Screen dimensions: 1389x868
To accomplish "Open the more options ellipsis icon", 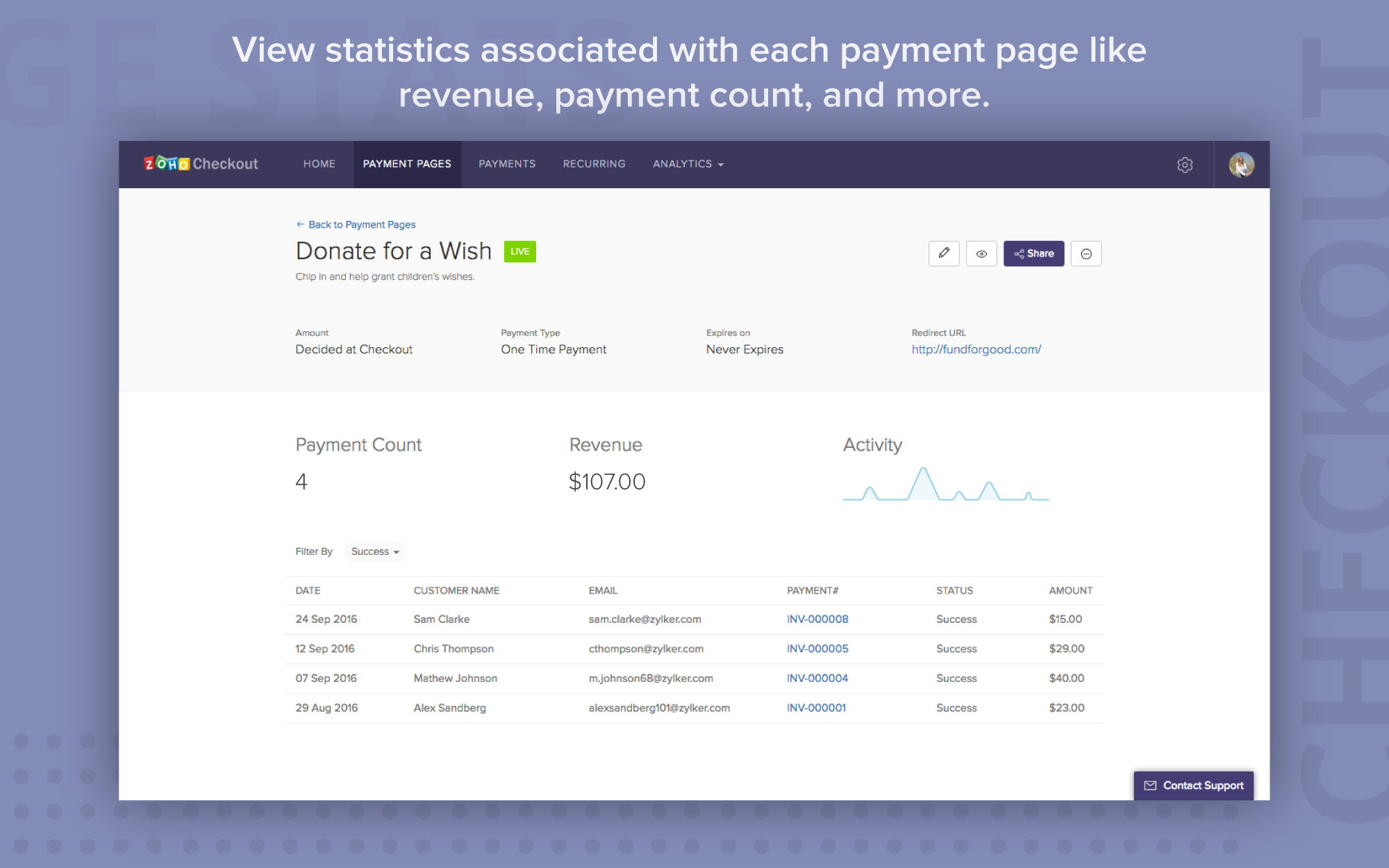I will [1086, 253].
